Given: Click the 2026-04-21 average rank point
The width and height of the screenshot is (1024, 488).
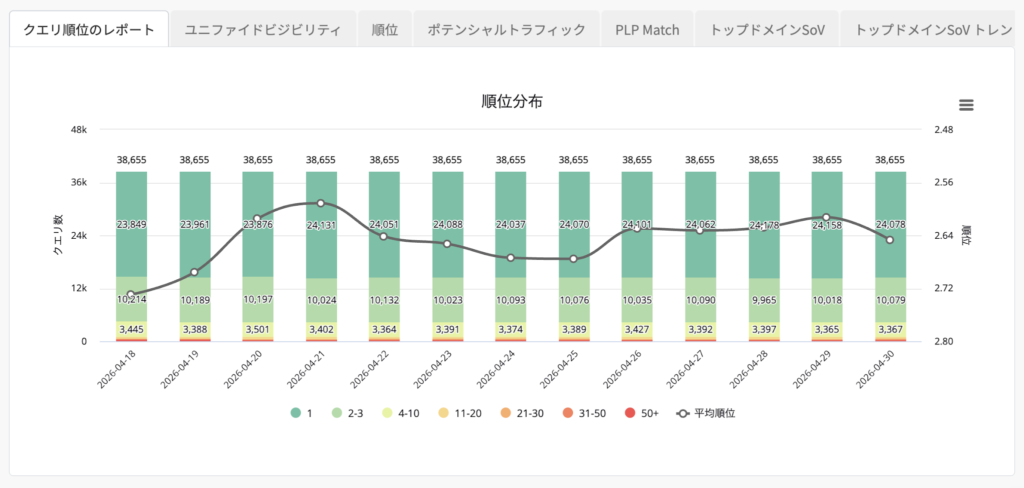Looking at the screenshot, I should (321, 203).
